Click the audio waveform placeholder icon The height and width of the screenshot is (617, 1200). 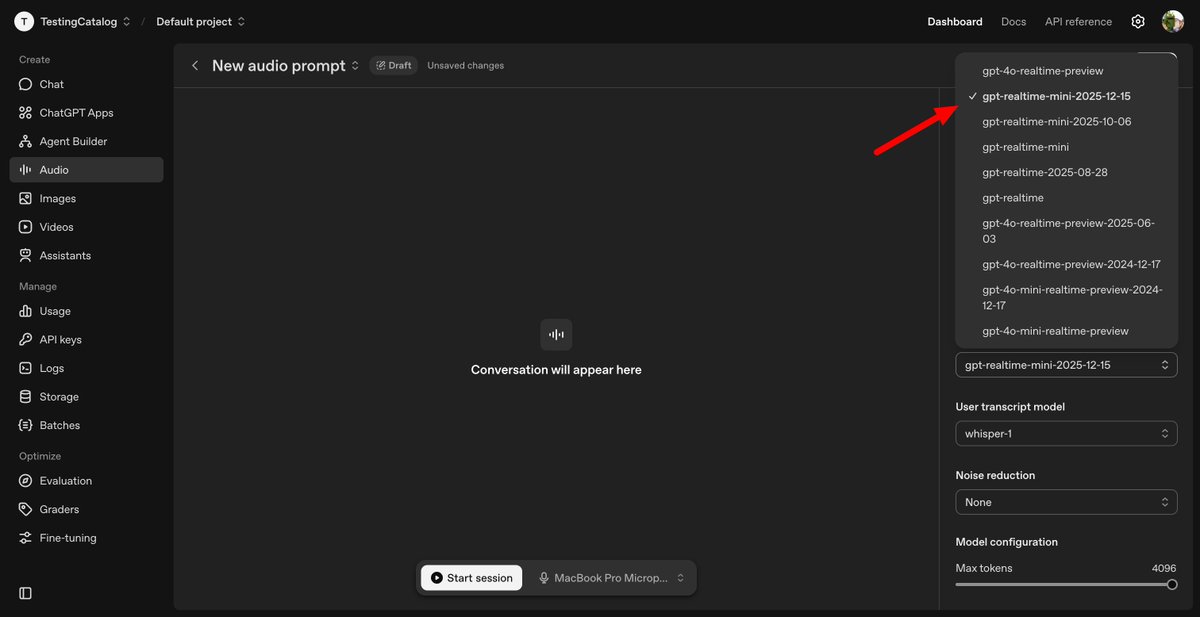556,334
